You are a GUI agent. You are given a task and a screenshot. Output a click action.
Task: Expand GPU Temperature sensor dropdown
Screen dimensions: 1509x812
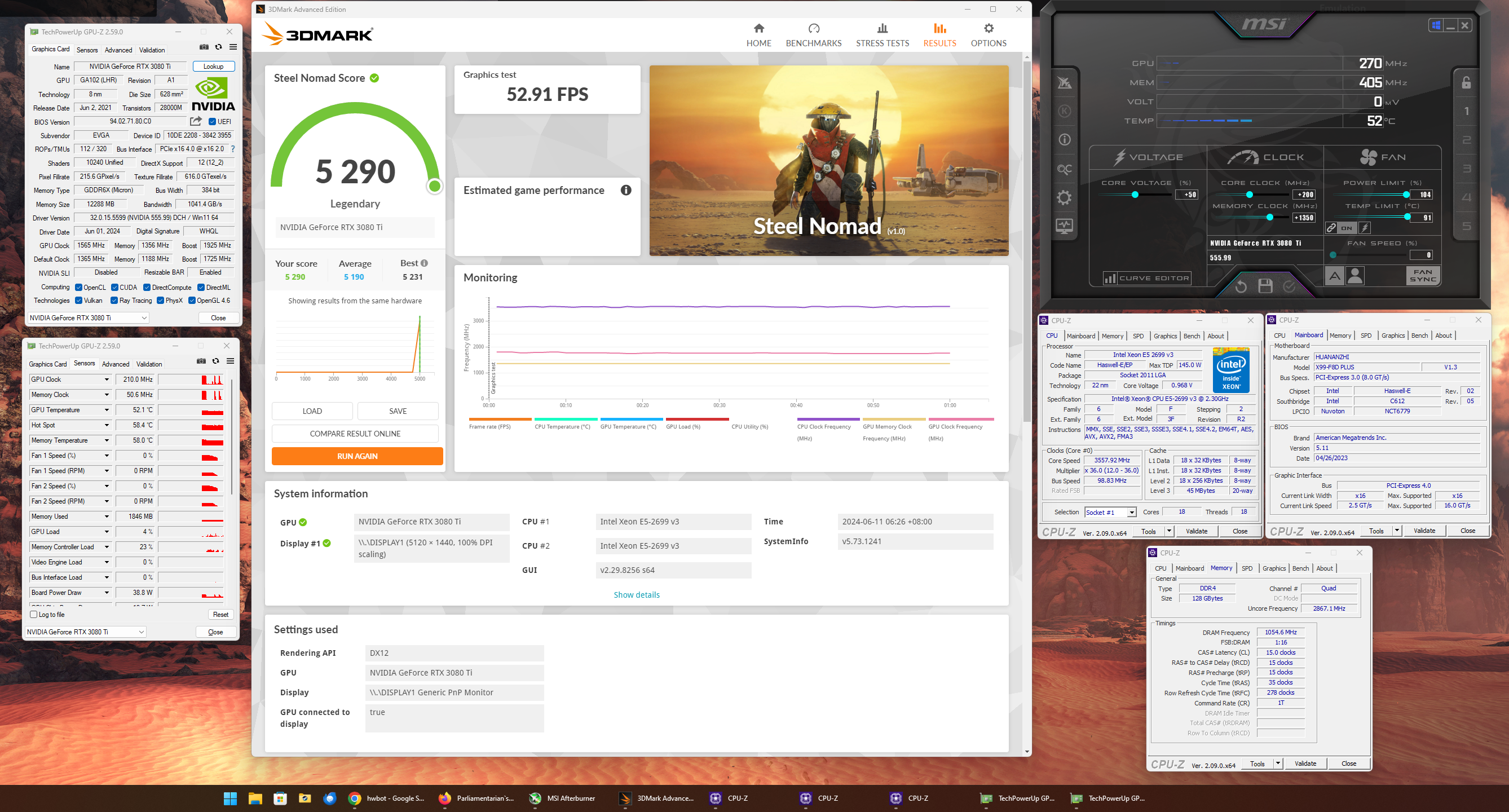point(107,410)
